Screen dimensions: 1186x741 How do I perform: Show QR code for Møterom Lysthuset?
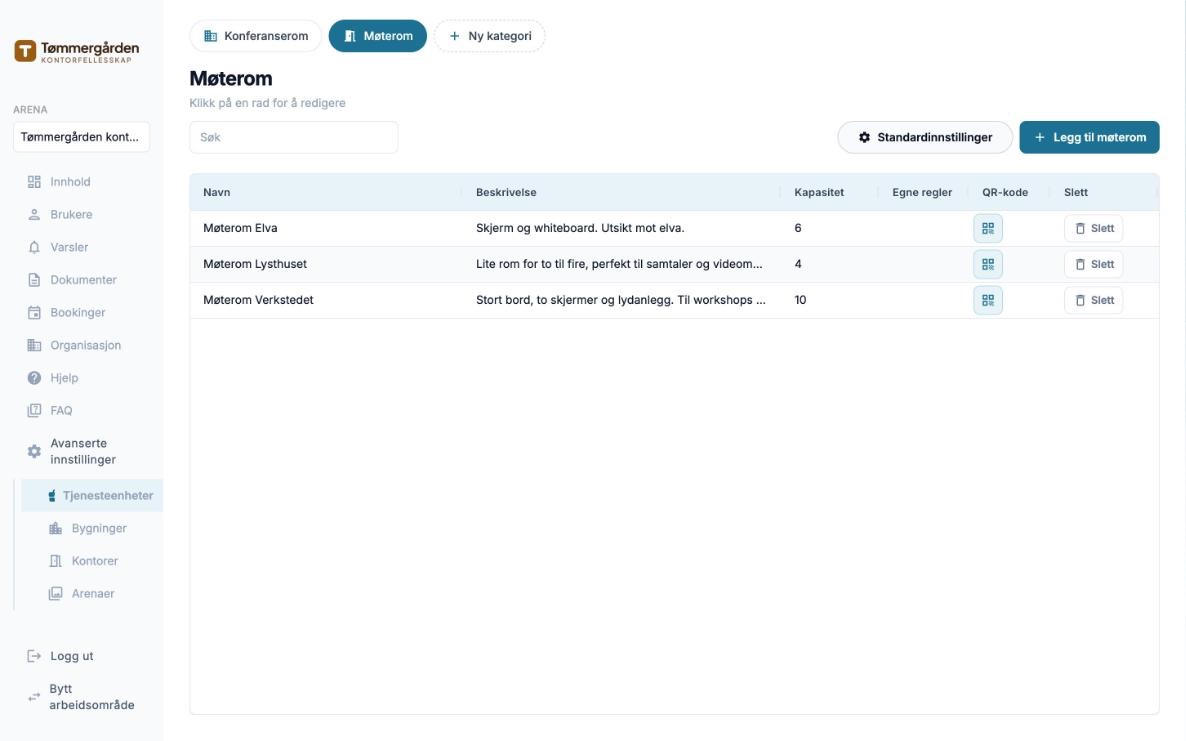point(987,265)
